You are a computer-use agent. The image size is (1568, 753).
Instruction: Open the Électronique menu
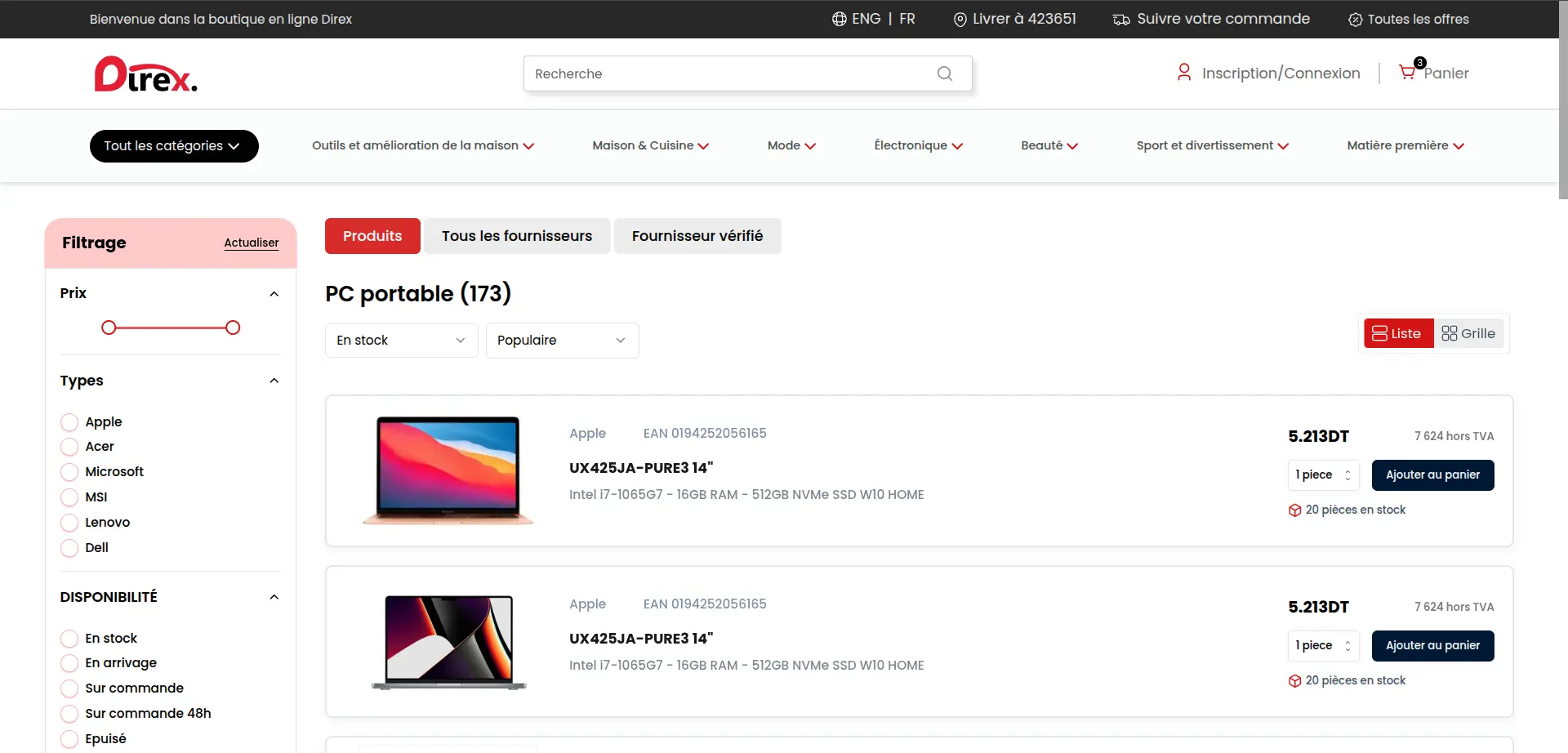918,145
